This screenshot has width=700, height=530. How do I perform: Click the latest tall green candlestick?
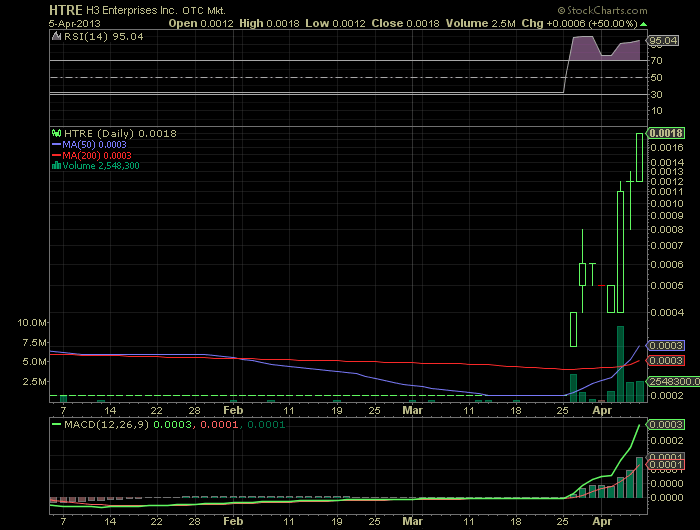pyautogui.click(x=639, y=157)
